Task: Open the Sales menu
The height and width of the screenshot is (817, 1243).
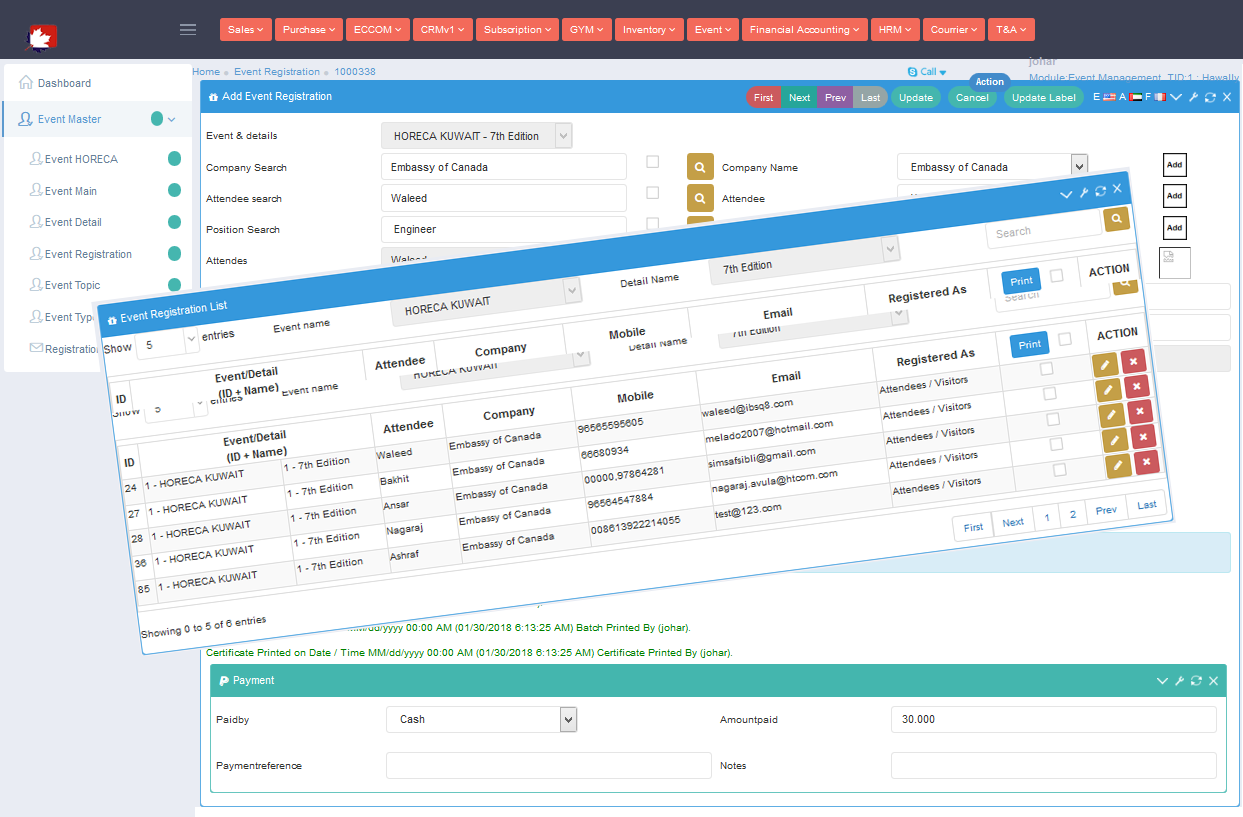Action: [x=246, y=30]
